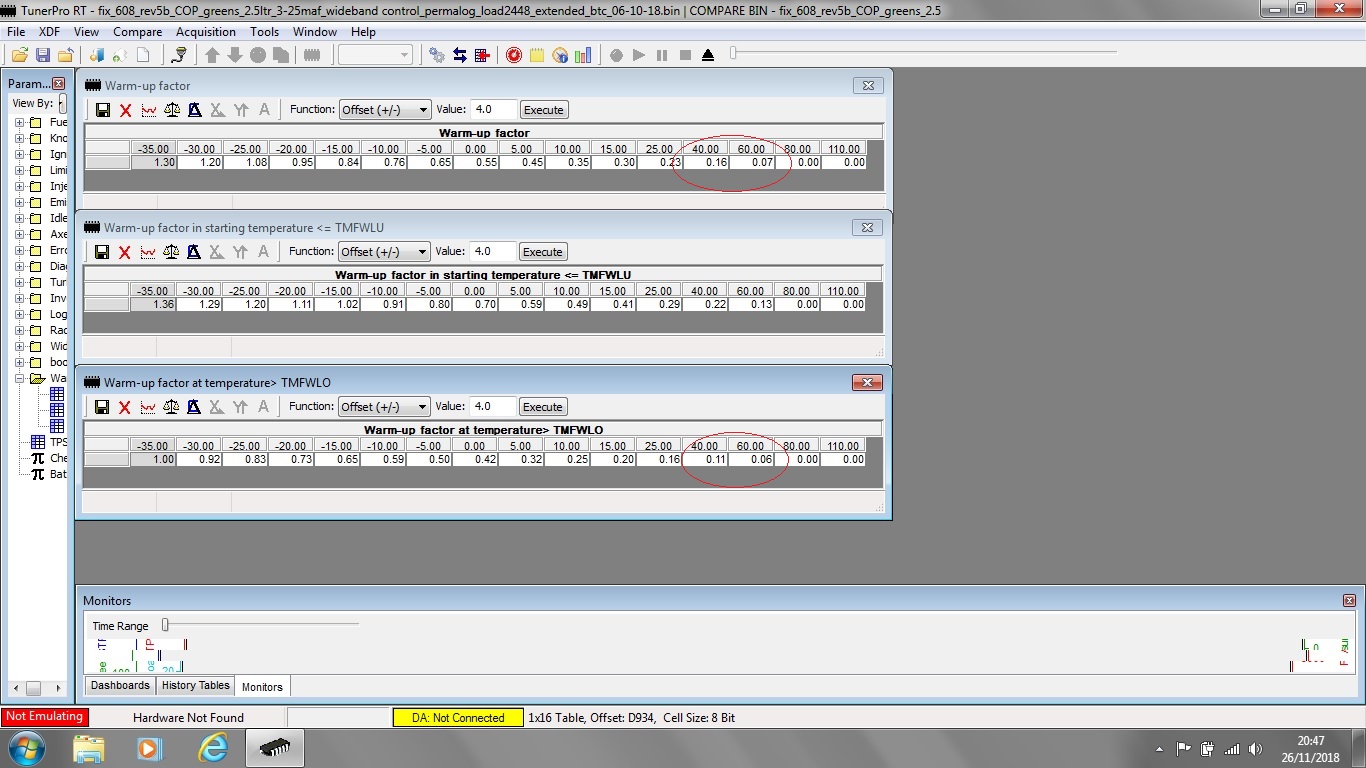The width and height of the screenshot is (1366, 768).
Task: Click red X icon in TMFWLU table toolbar
Action: tap(125, 252)
